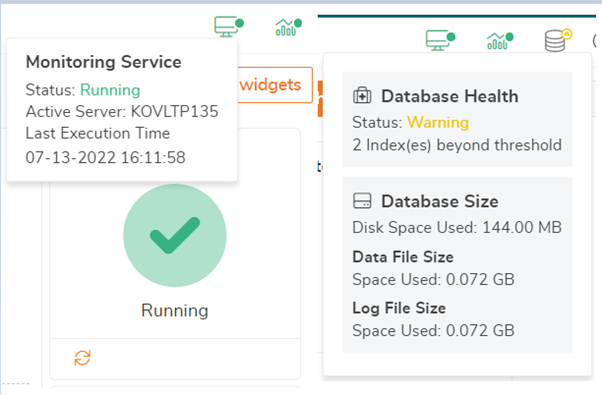Click the Last Execution Time label

(x=98, y=133)
